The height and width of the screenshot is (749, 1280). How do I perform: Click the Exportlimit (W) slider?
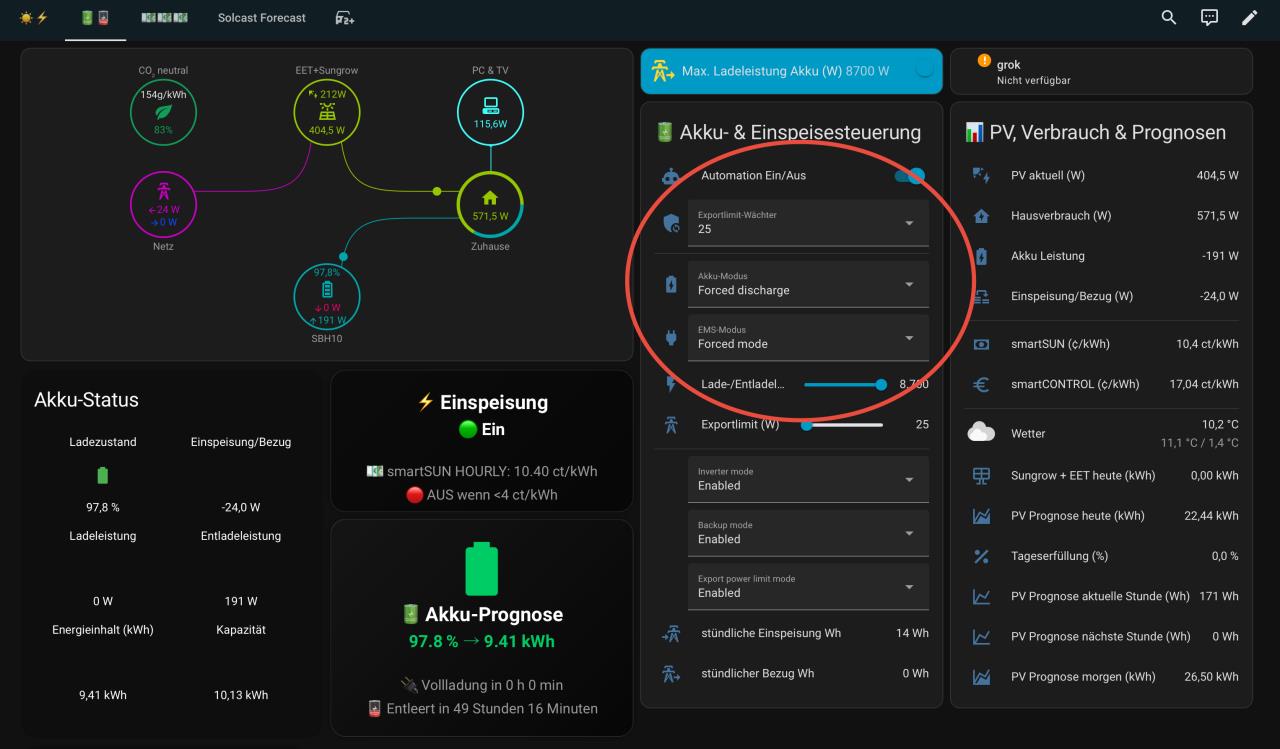tap(843, 425)
